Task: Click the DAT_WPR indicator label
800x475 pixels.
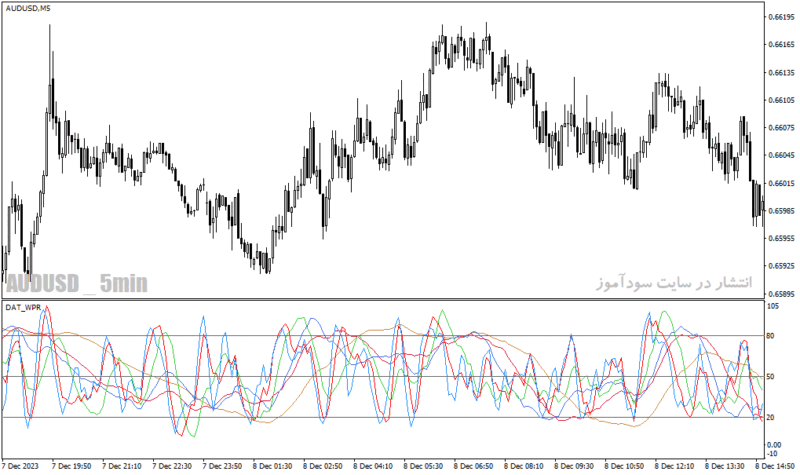Action: tap(23, 307)
